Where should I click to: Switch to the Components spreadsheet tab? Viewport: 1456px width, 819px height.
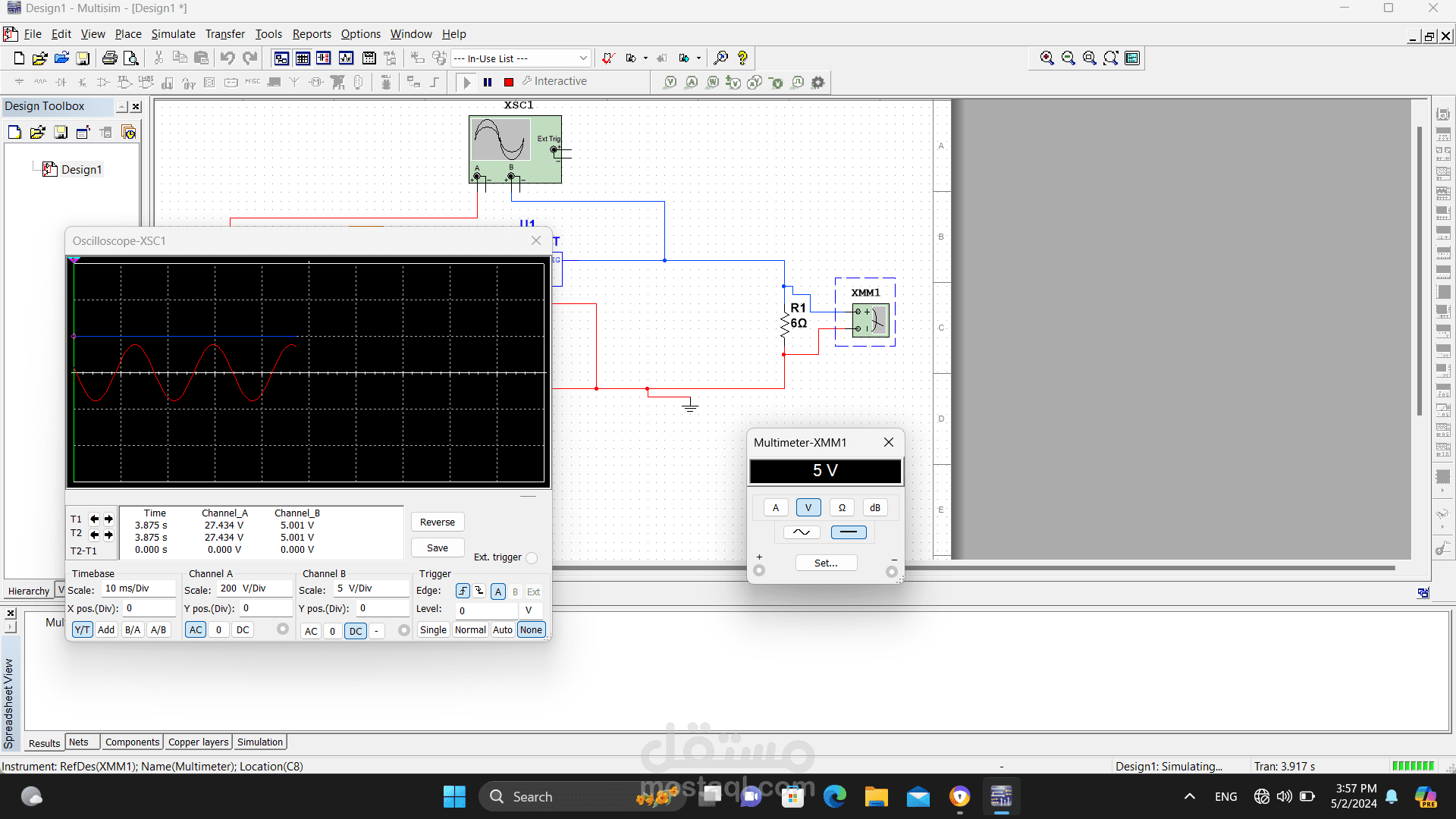click(x=132, y=742)
